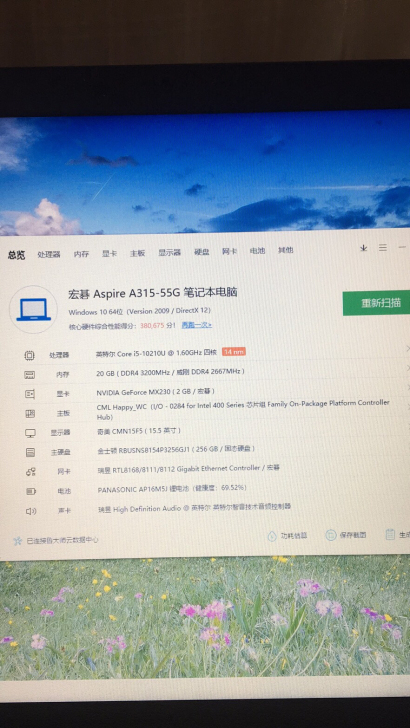Click 英特尔 Core i5-10210U processor text

click(156, 353)
